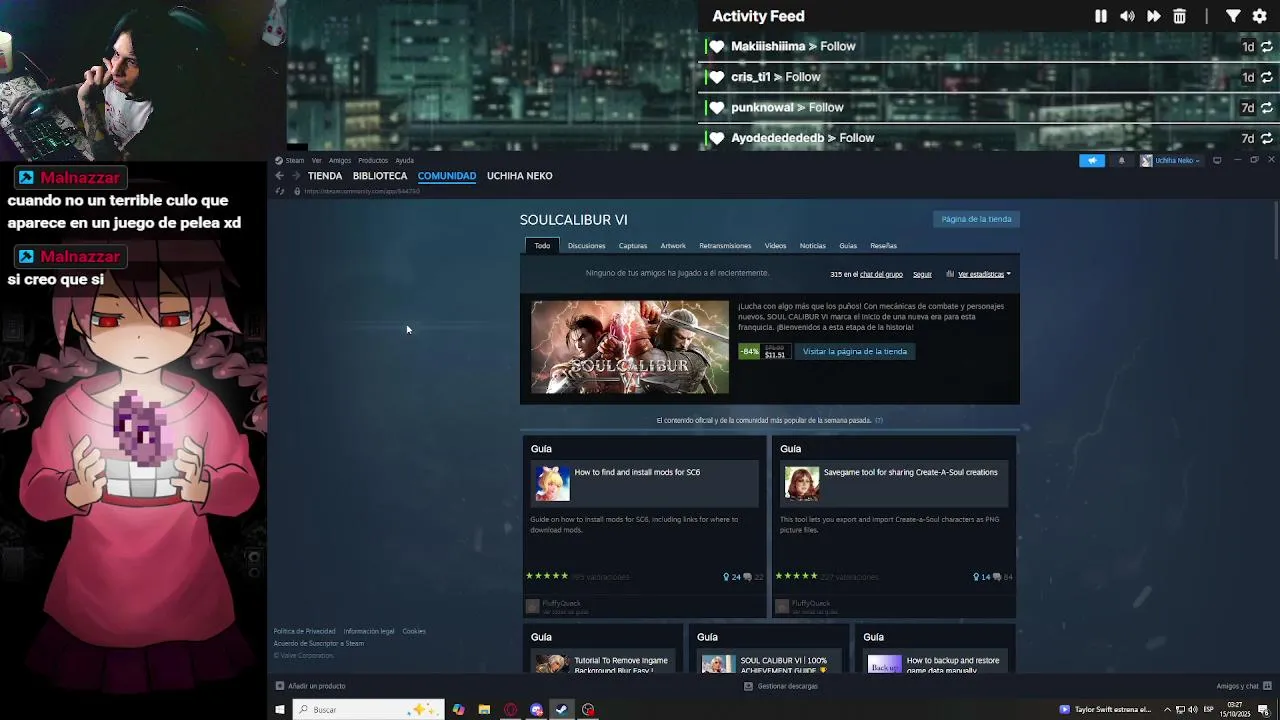This screenshot has height=720, width=1280.
Task: Click the Savegame tool guide thumbnail
Action: (x=802, y=484)
